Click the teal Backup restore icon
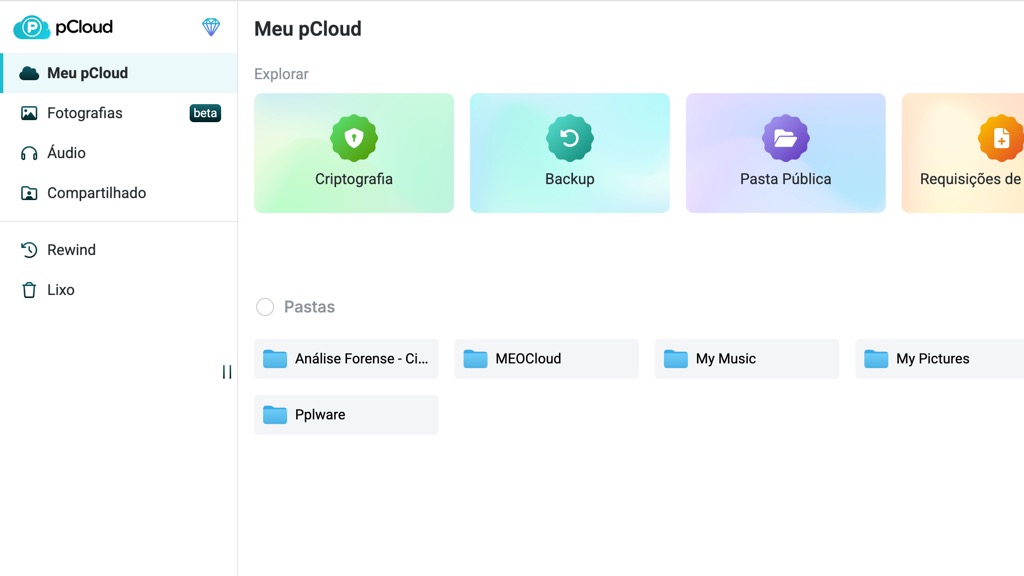This screenshot has height=576, width=1024. [x=570, y=138]
